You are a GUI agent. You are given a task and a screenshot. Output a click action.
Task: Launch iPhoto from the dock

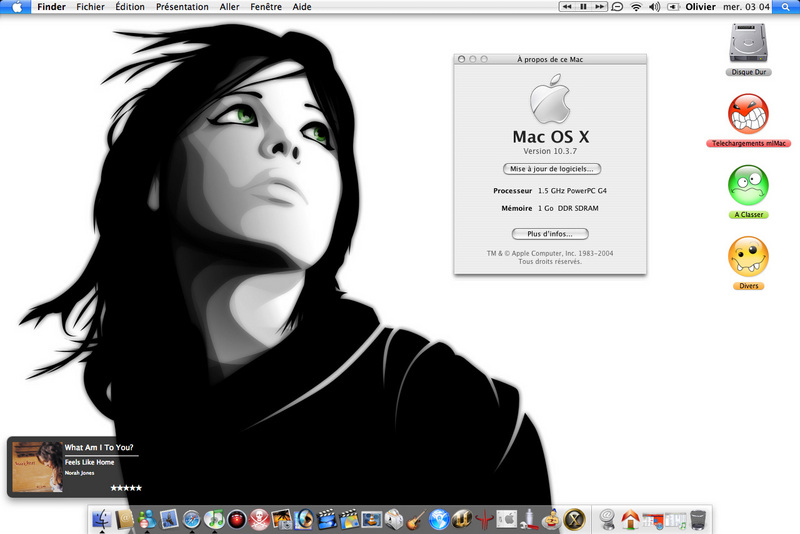pos(282,520)
